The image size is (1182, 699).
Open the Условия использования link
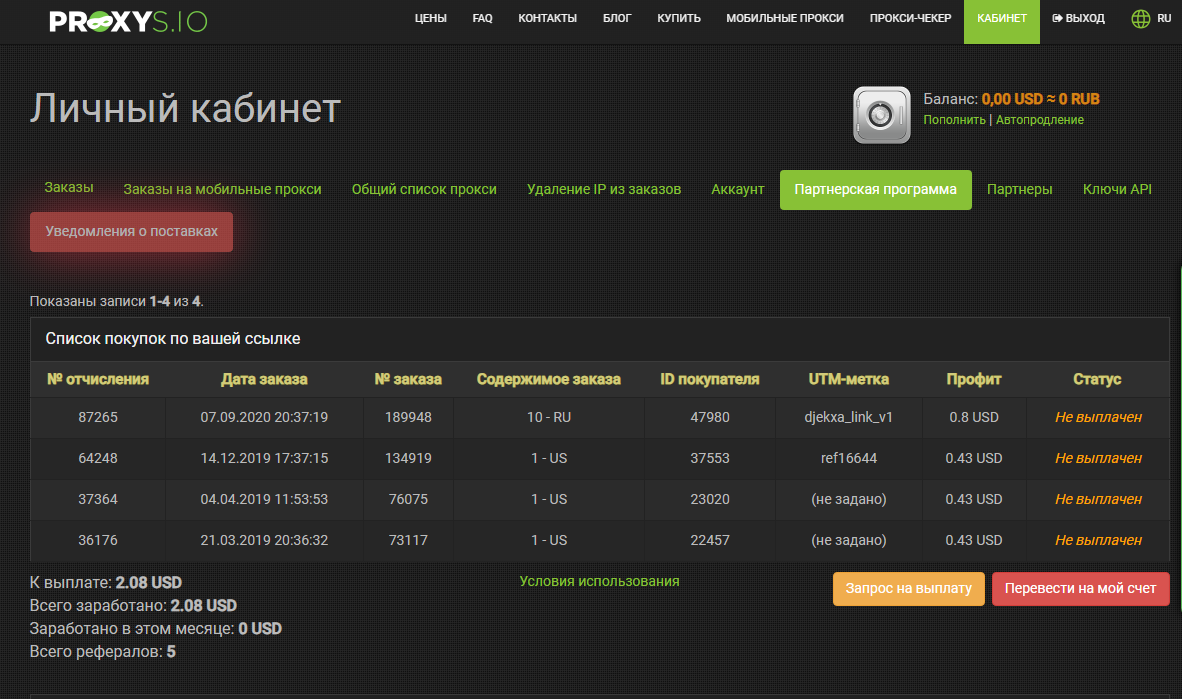[x=599, y=581]
